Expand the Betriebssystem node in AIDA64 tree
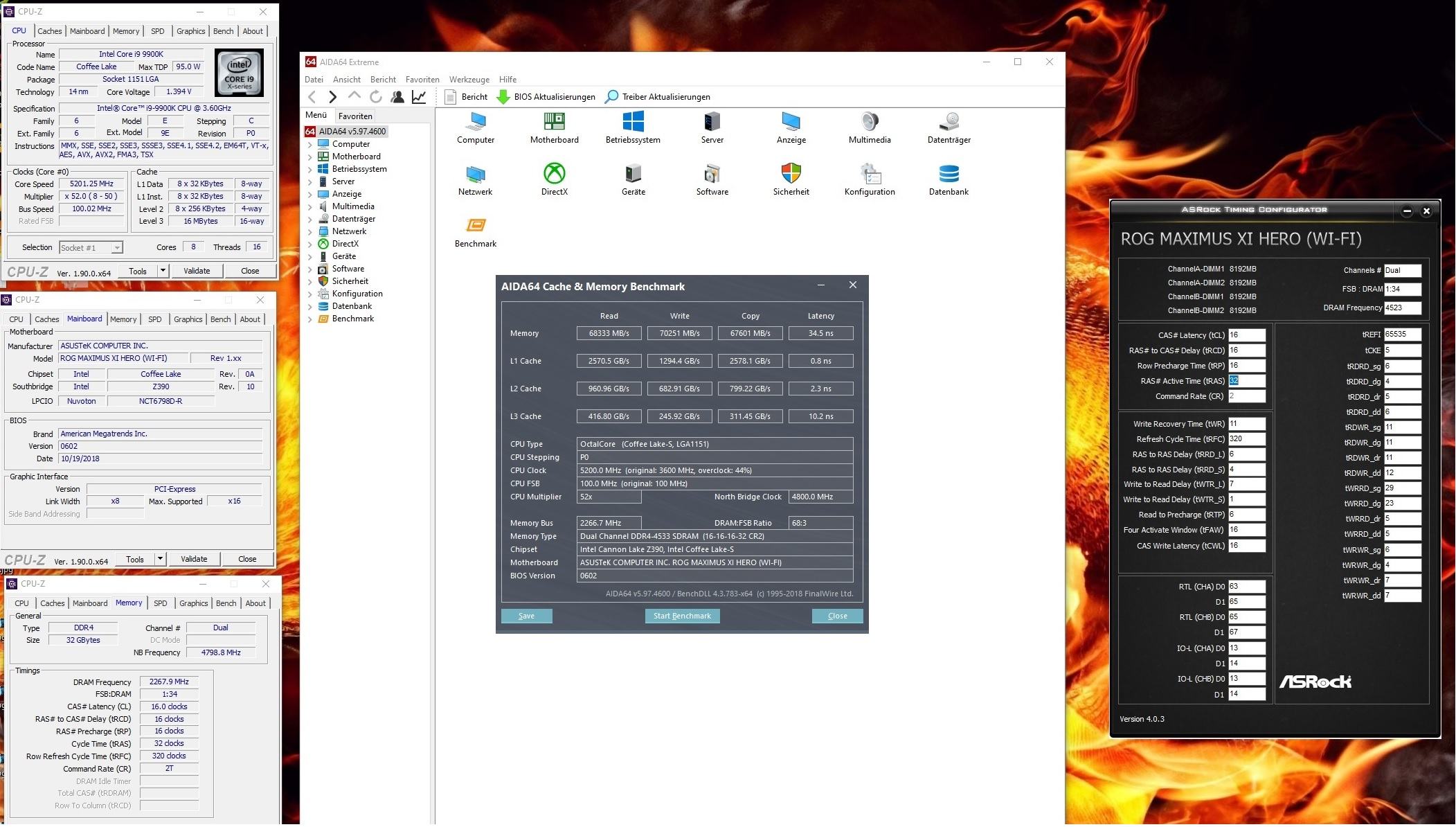 [309, 169]
